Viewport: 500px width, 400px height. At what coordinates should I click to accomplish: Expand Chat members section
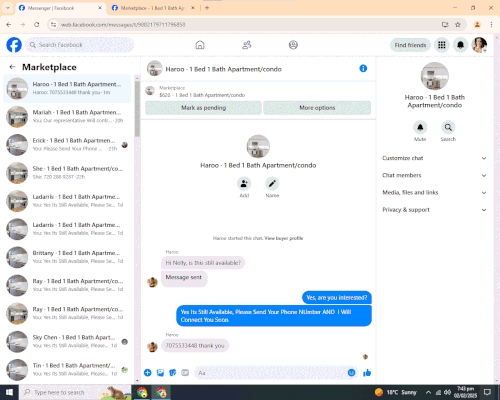pyautogui.click(x=435, y=175)
